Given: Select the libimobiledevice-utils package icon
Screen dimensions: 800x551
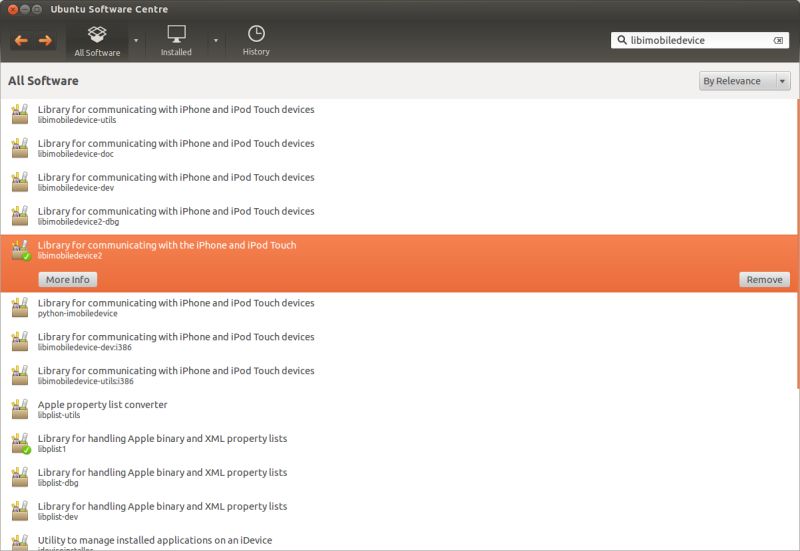Looking at the screenshot, I should pyautogui.click(x=20, y=114).
